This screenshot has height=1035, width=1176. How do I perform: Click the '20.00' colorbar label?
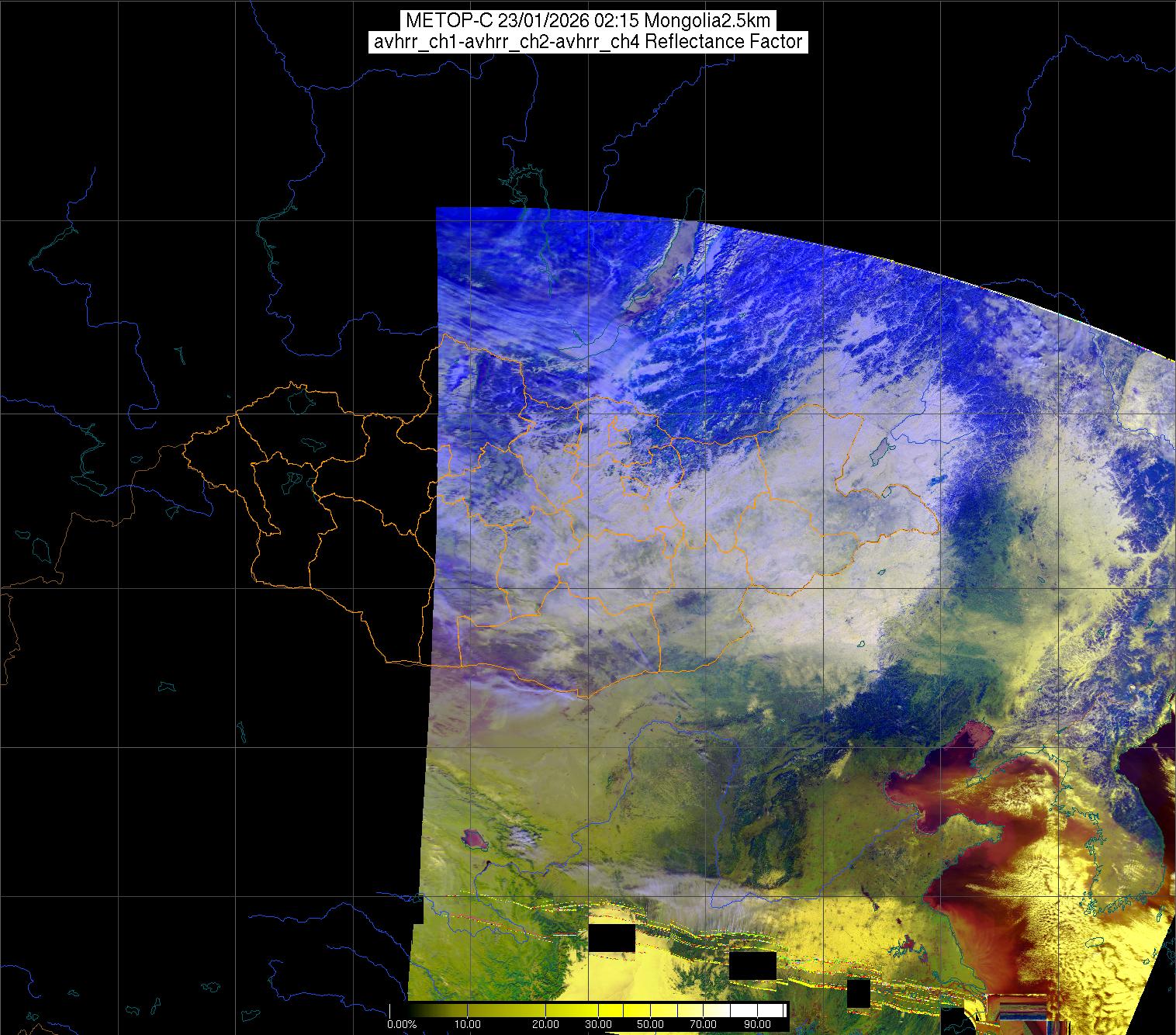point(547,1025)
